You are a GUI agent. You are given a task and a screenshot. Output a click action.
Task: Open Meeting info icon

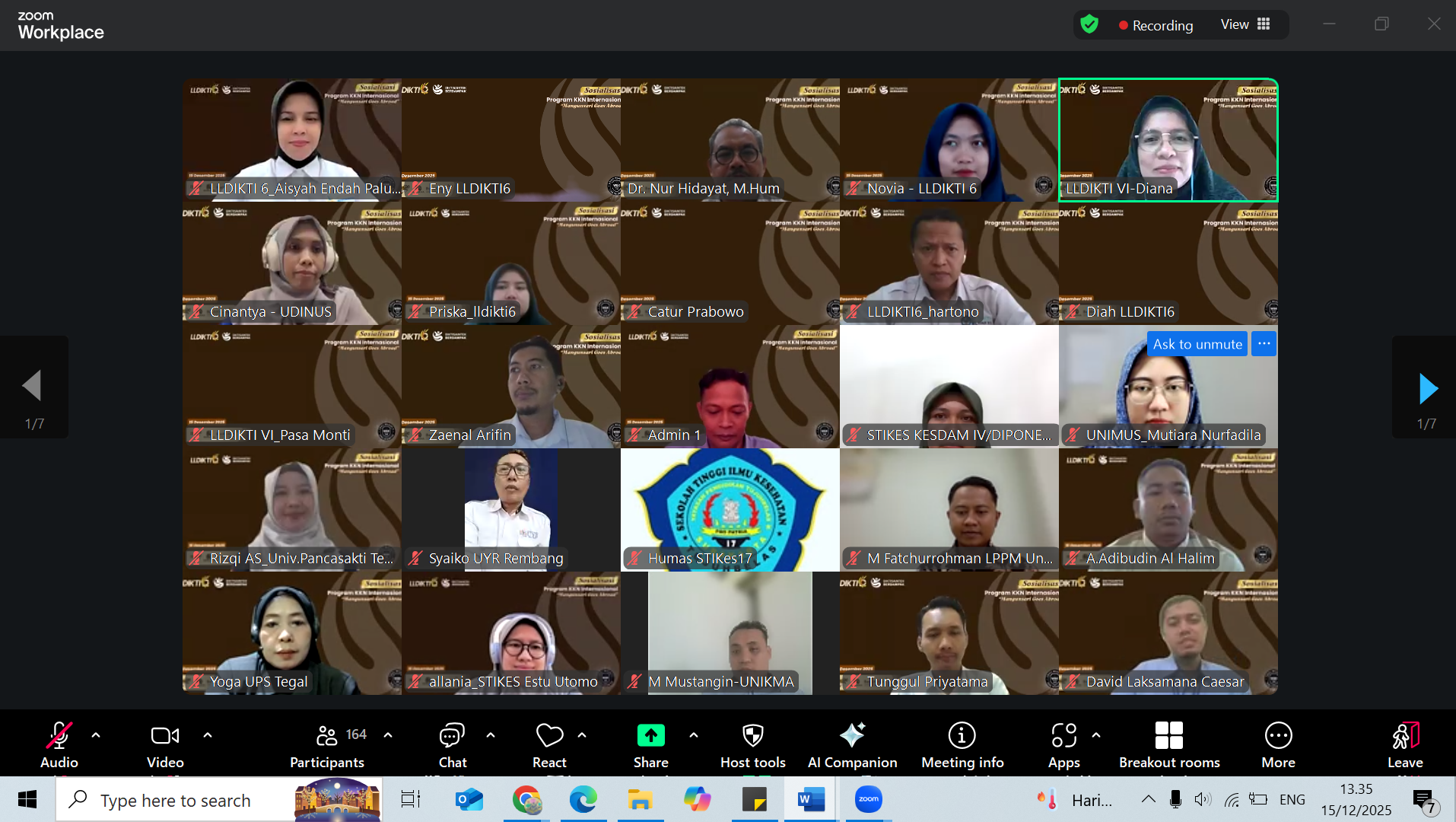[x=962, y=736]
